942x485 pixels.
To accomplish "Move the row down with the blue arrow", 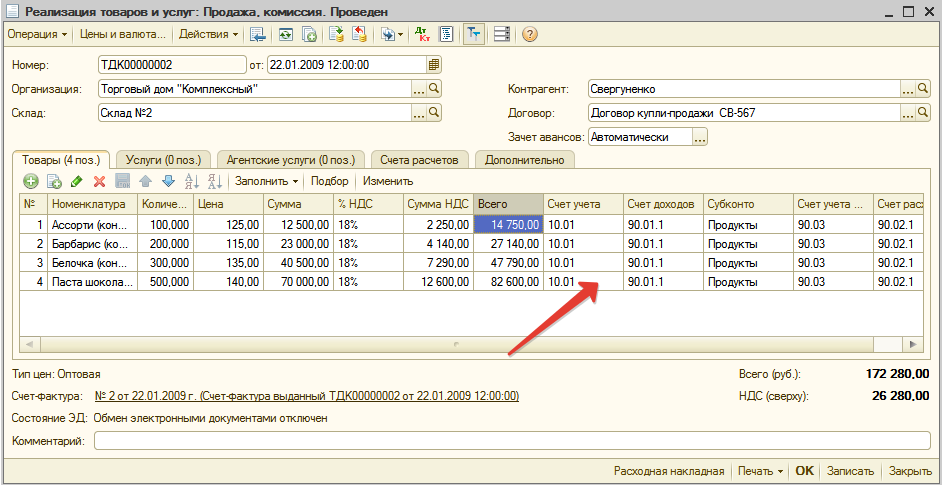I will (x=168, y=181).
